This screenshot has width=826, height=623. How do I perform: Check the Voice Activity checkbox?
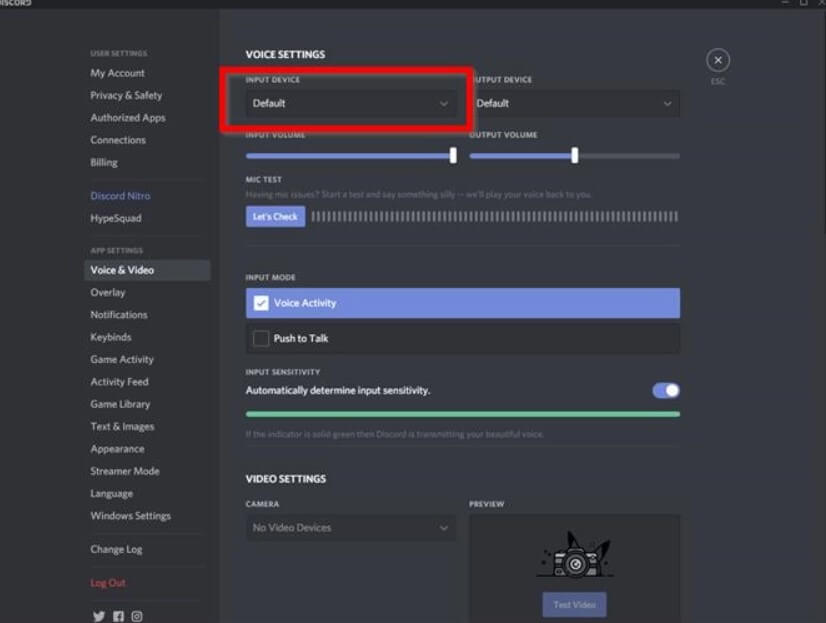(261, 303)
